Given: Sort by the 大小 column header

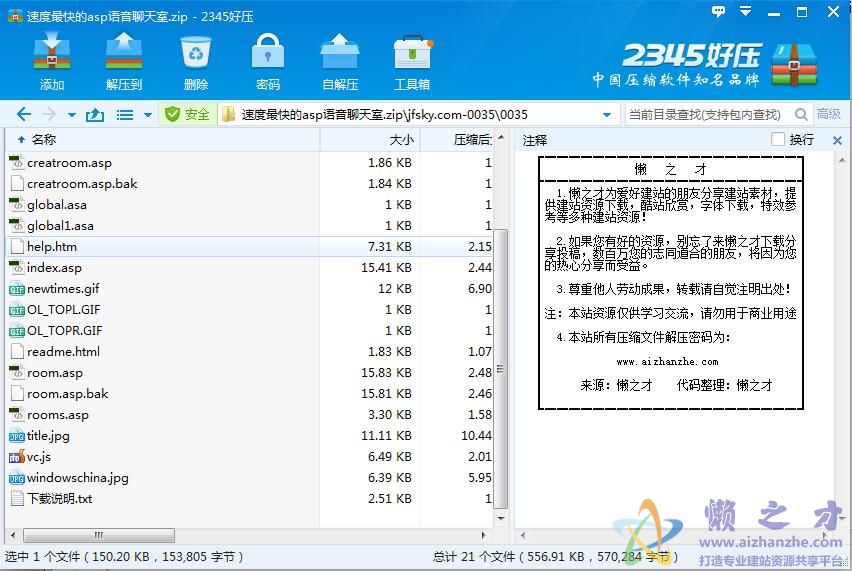Looking at the screenshot, I should [x=370, y=140].
